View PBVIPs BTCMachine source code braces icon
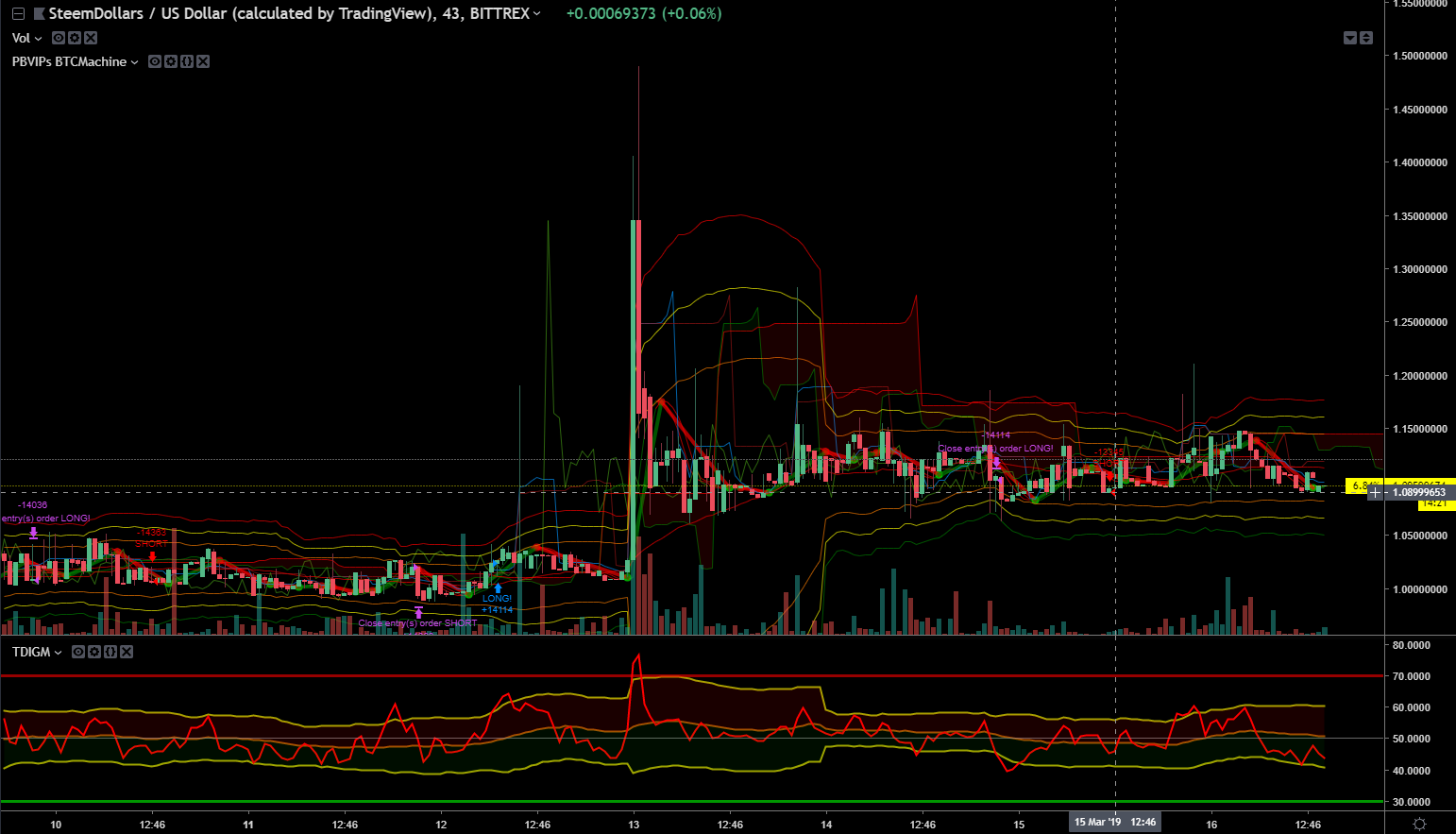The width and height of the screenshot is (1456, 834). click(187, 61)
